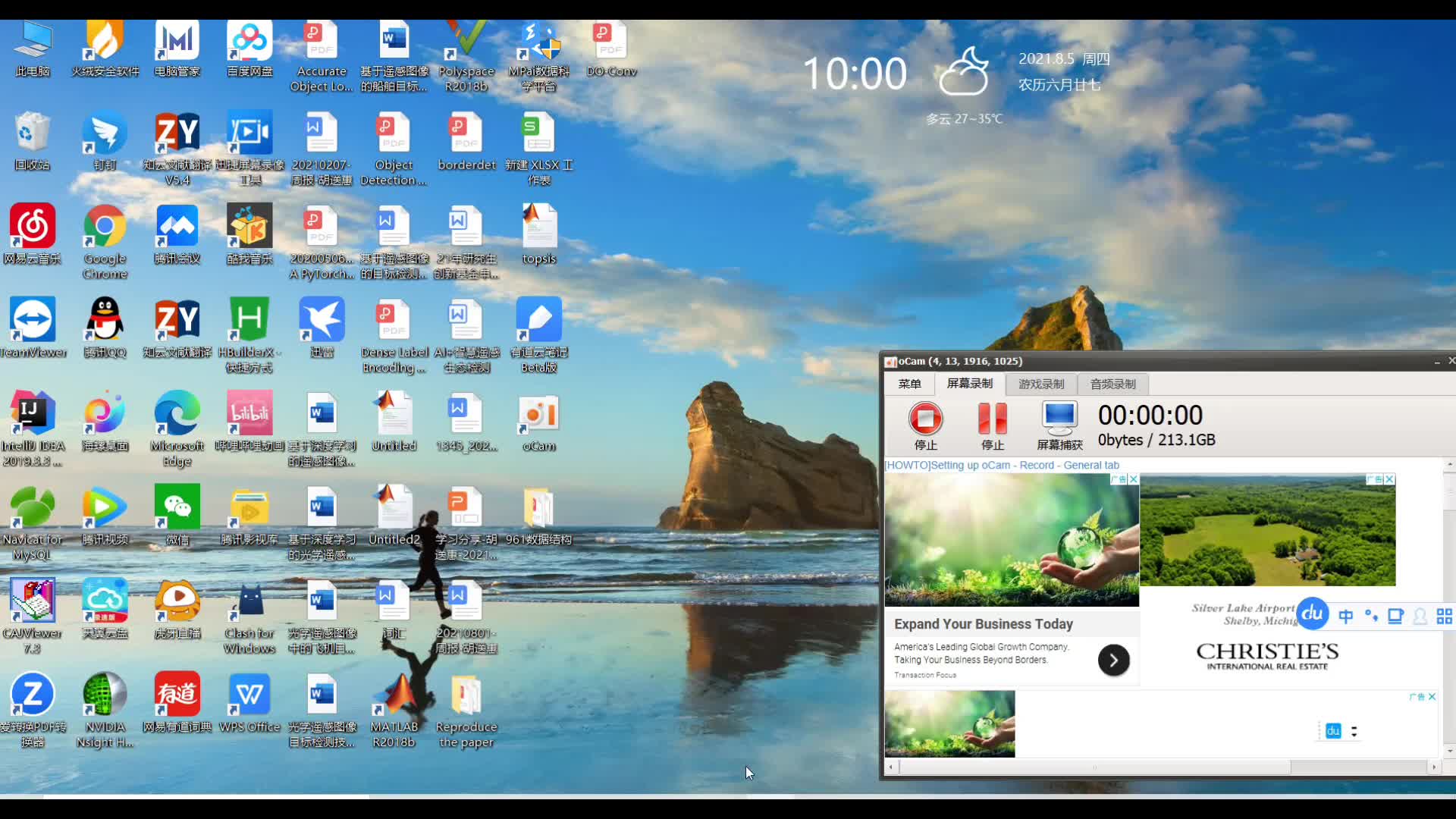Select the WPS Office shortcut
The image size is (1456, 819).
coord(249,703)
